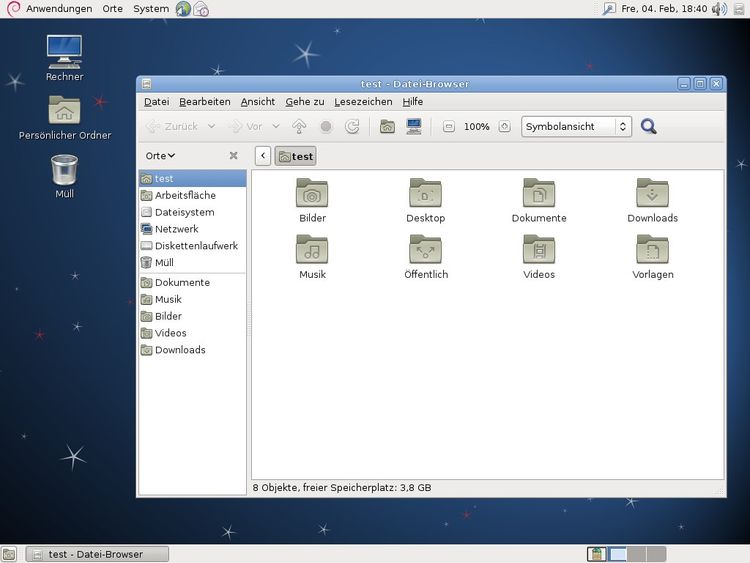750x563 pixels.
Task: Click the reload icon in the toolbar
Action: click(352, 127)
